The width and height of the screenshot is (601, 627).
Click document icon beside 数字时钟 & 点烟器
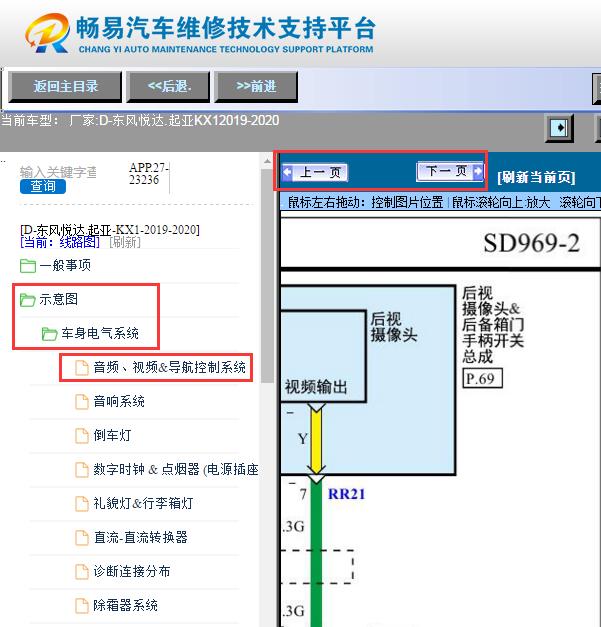tap(82, 469)
